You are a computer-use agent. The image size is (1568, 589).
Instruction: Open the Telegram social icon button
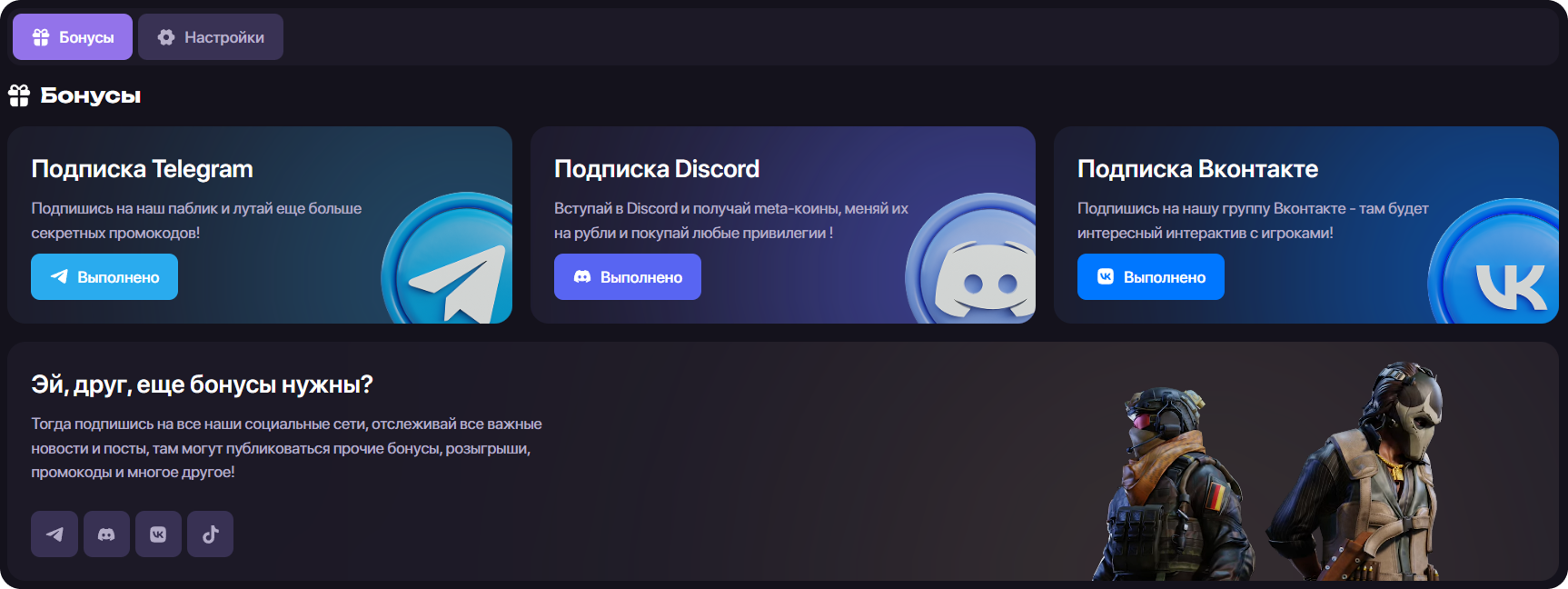coord(55,534)
